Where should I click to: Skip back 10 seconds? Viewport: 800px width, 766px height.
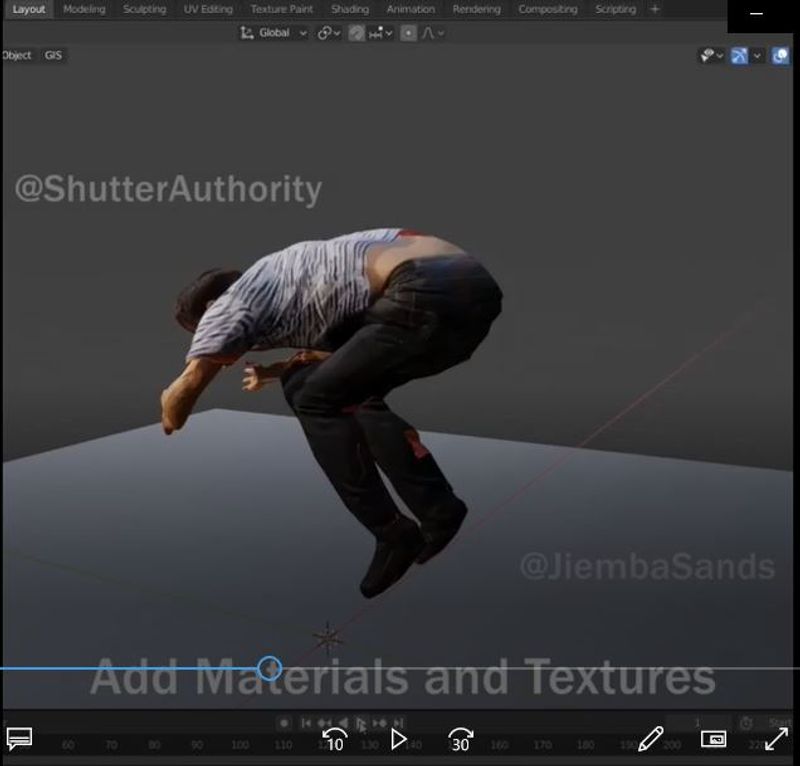tap(334, 739)
